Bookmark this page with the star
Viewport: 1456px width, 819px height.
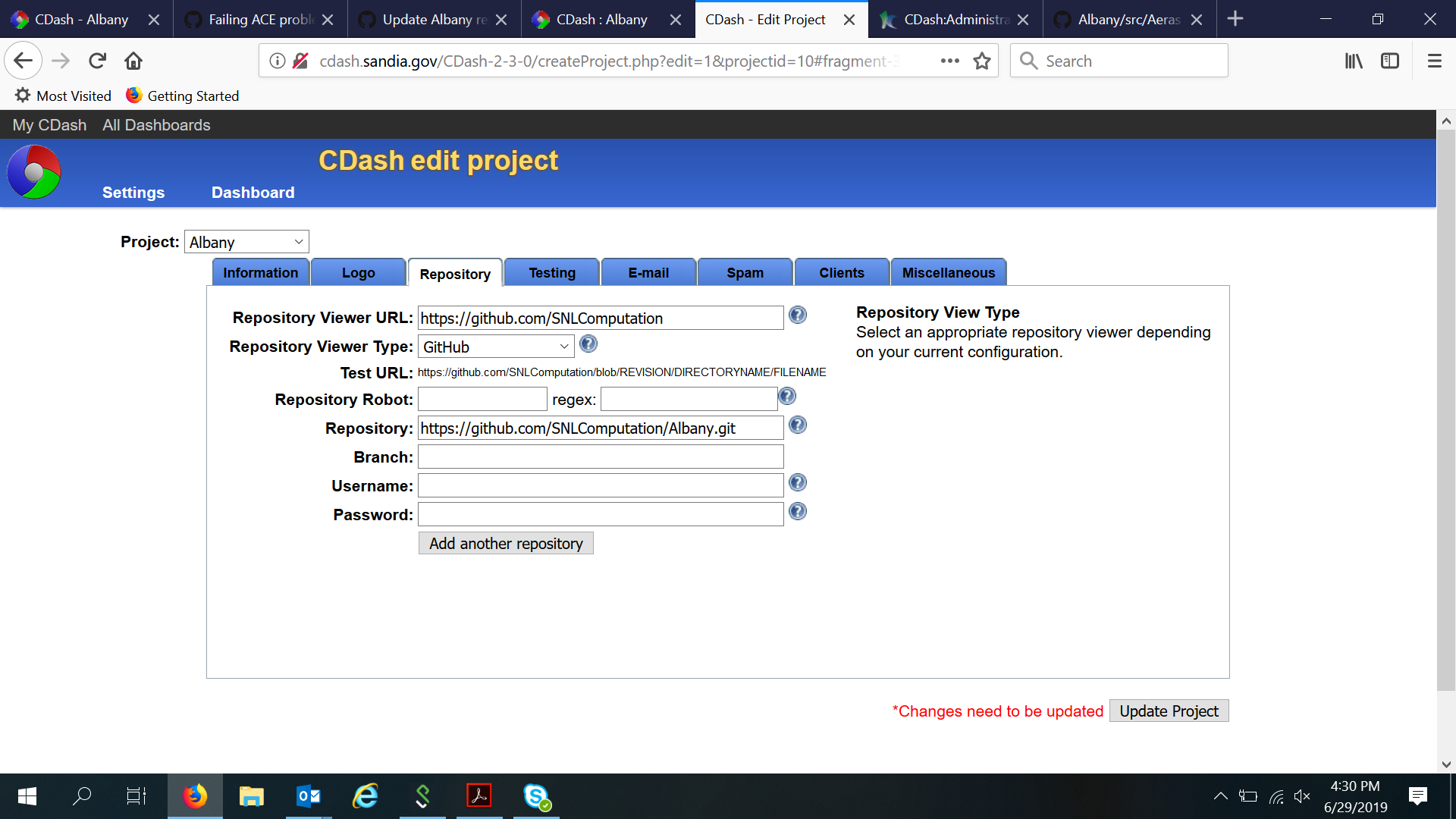click(982, 61)
